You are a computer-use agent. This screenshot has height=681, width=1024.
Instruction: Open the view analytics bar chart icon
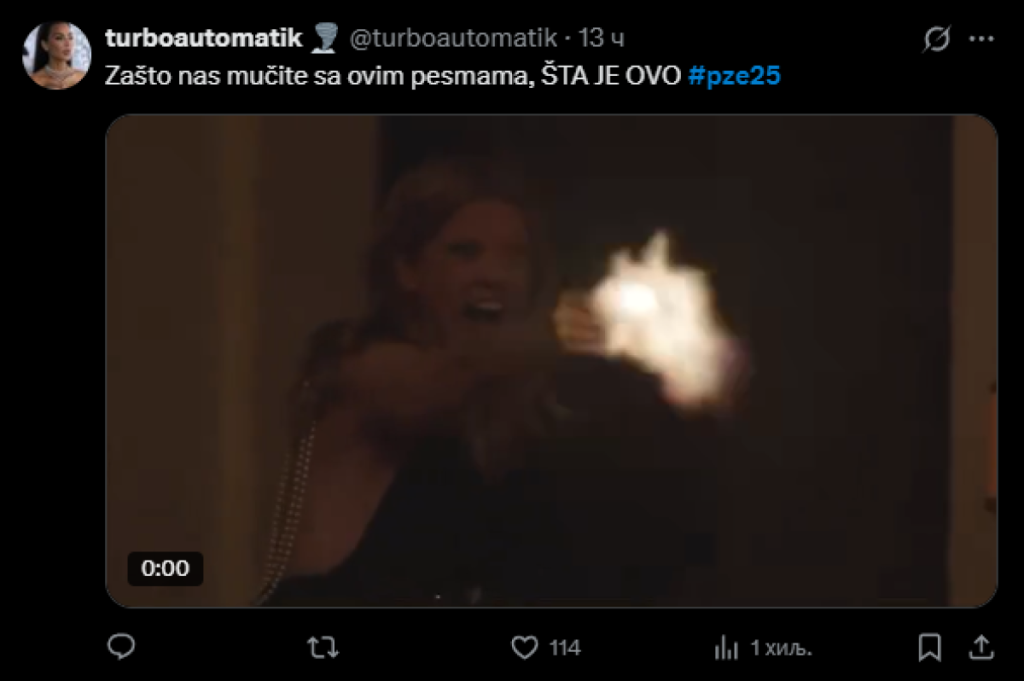(x=726, y=648)
